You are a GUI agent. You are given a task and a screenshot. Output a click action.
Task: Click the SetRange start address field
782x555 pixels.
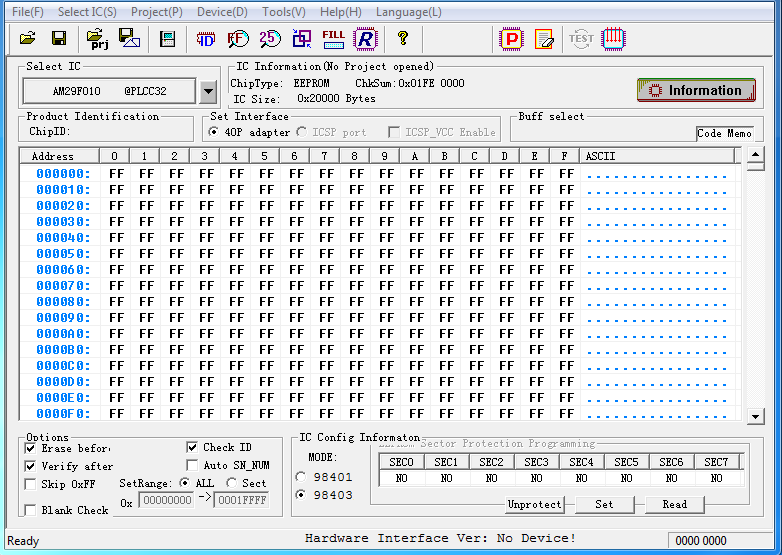(166, 501)
